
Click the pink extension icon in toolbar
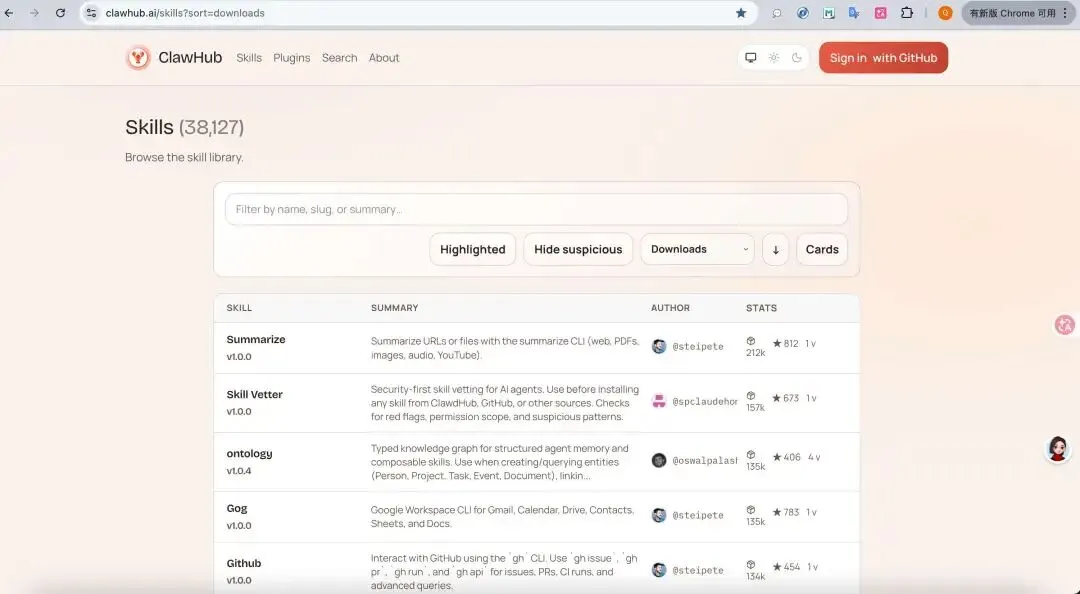(880, 13)
